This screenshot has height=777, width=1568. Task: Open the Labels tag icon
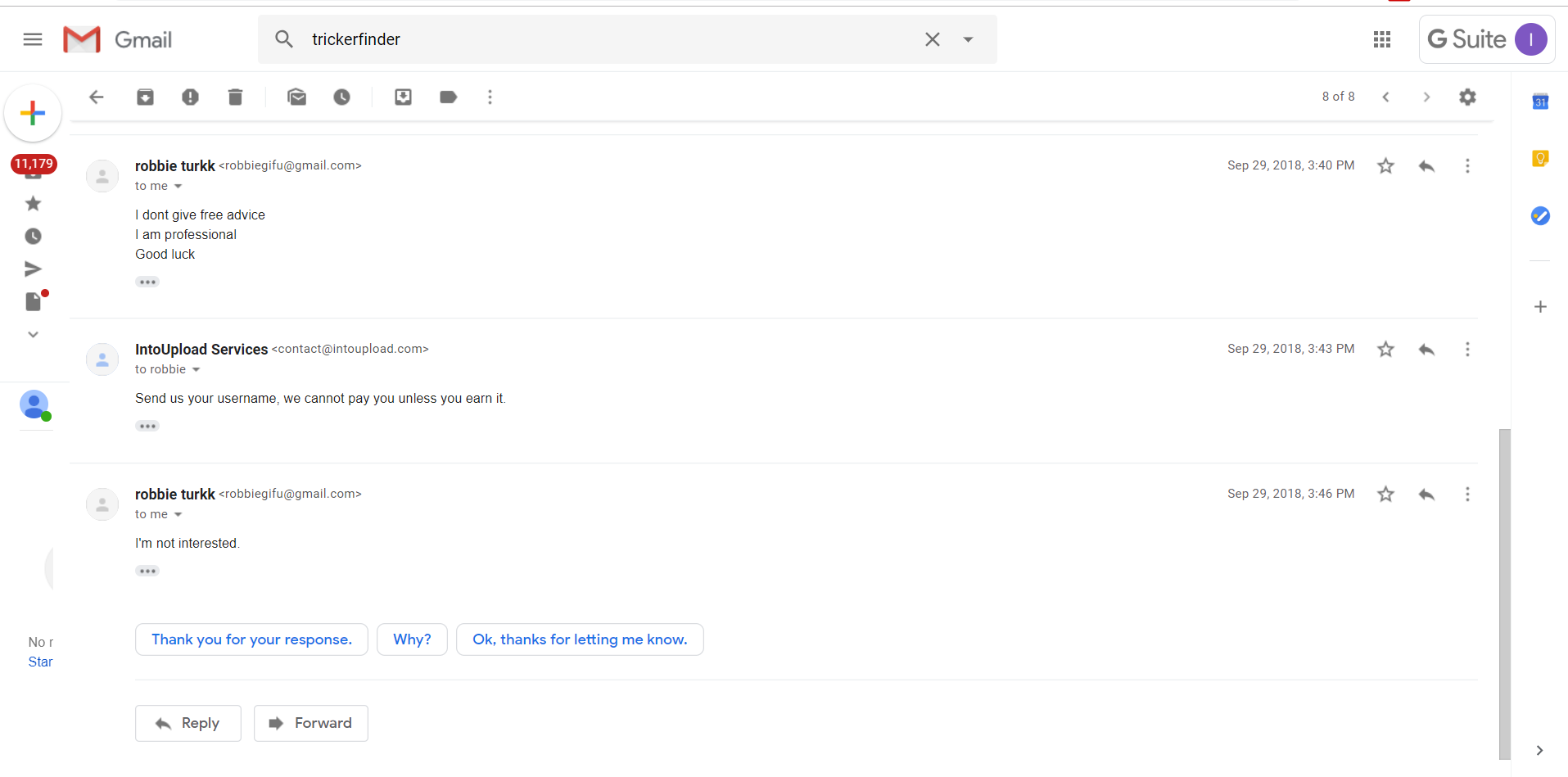[448, 97]
